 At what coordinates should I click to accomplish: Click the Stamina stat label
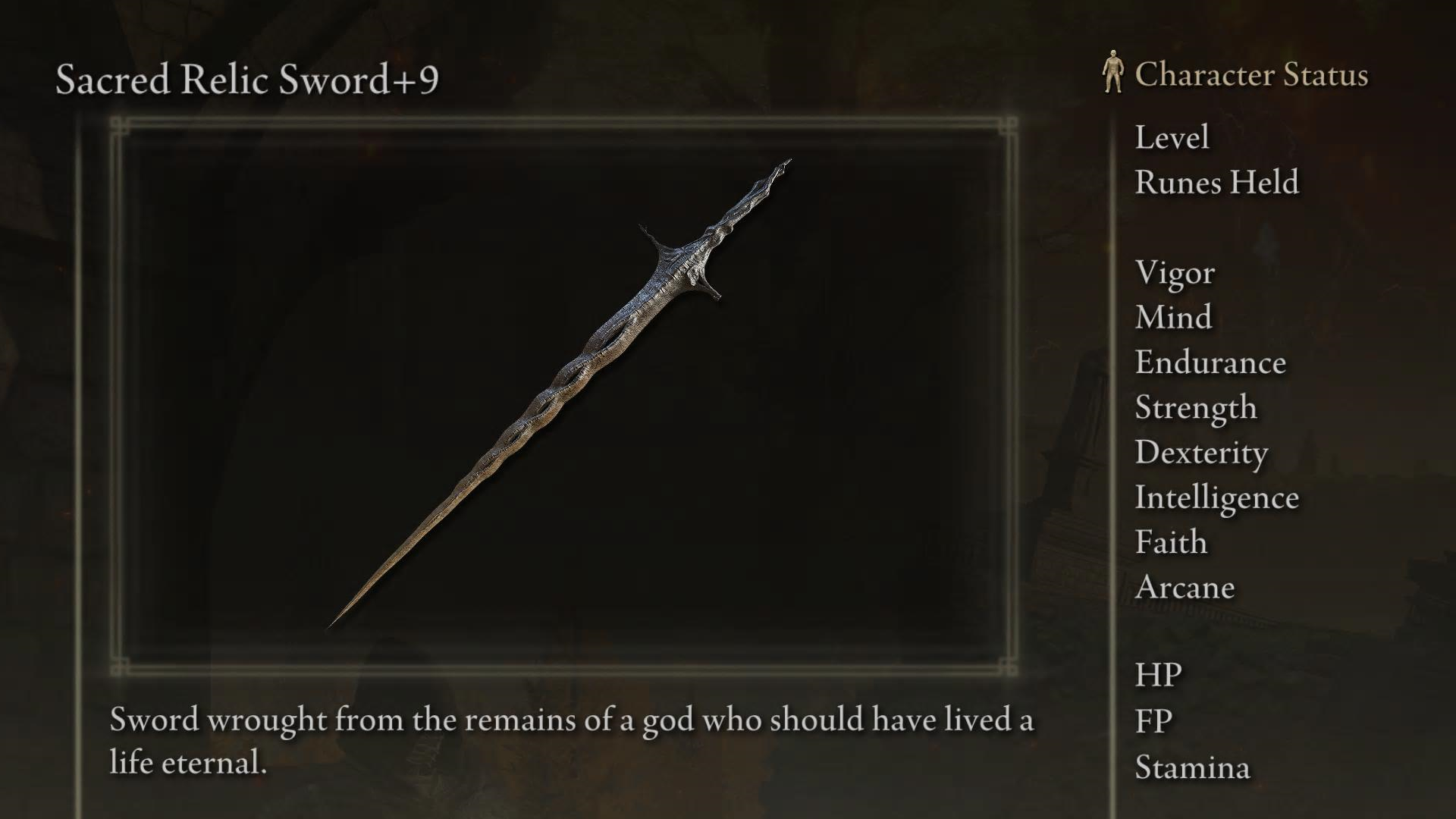tap(1192, 767)
